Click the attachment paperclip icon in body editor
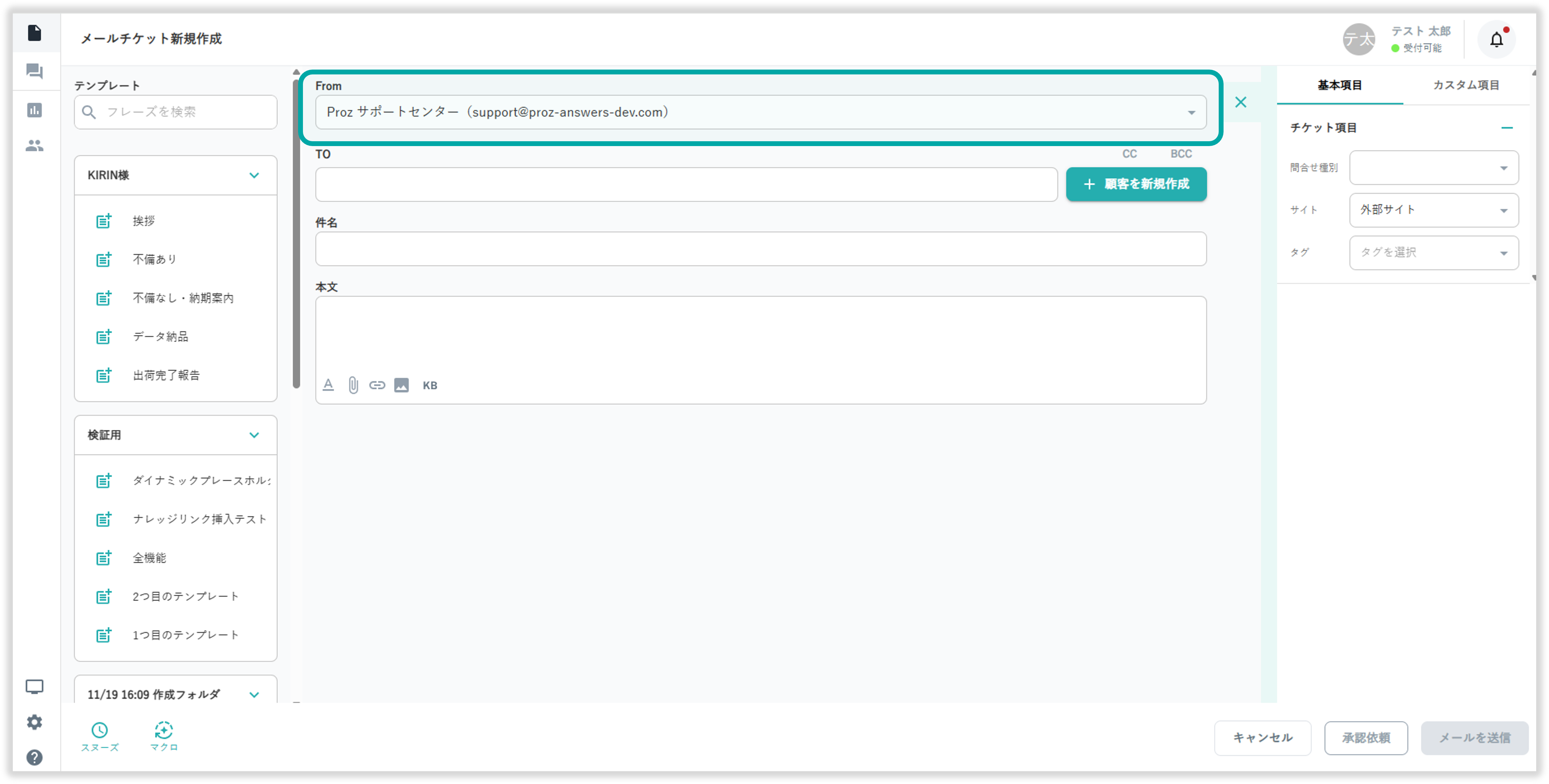 coord(353,385)
